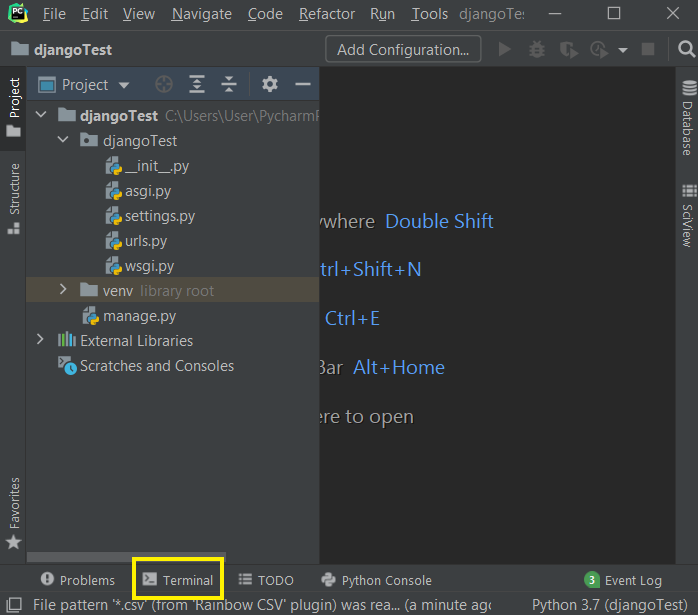This screenshot has height=615, width=698.
Task: Collapse the inner djangoTest package
Action: [x=63, y=140]
